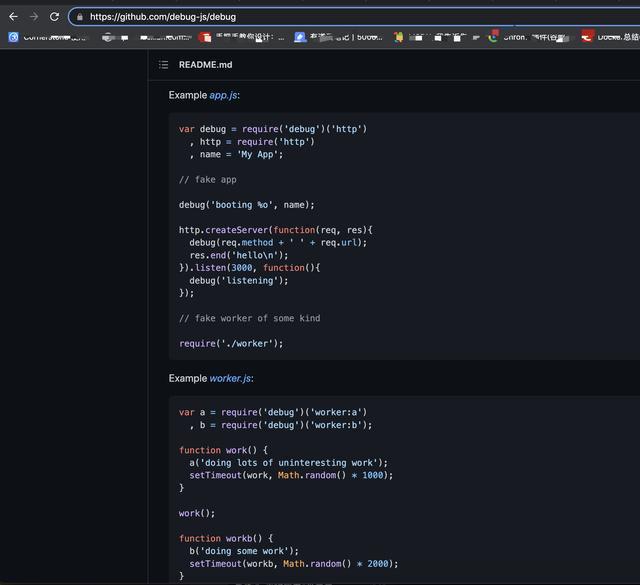Click the browser forward arrow
This screenshot has height=585, width=640.
[x=34, y=17]
